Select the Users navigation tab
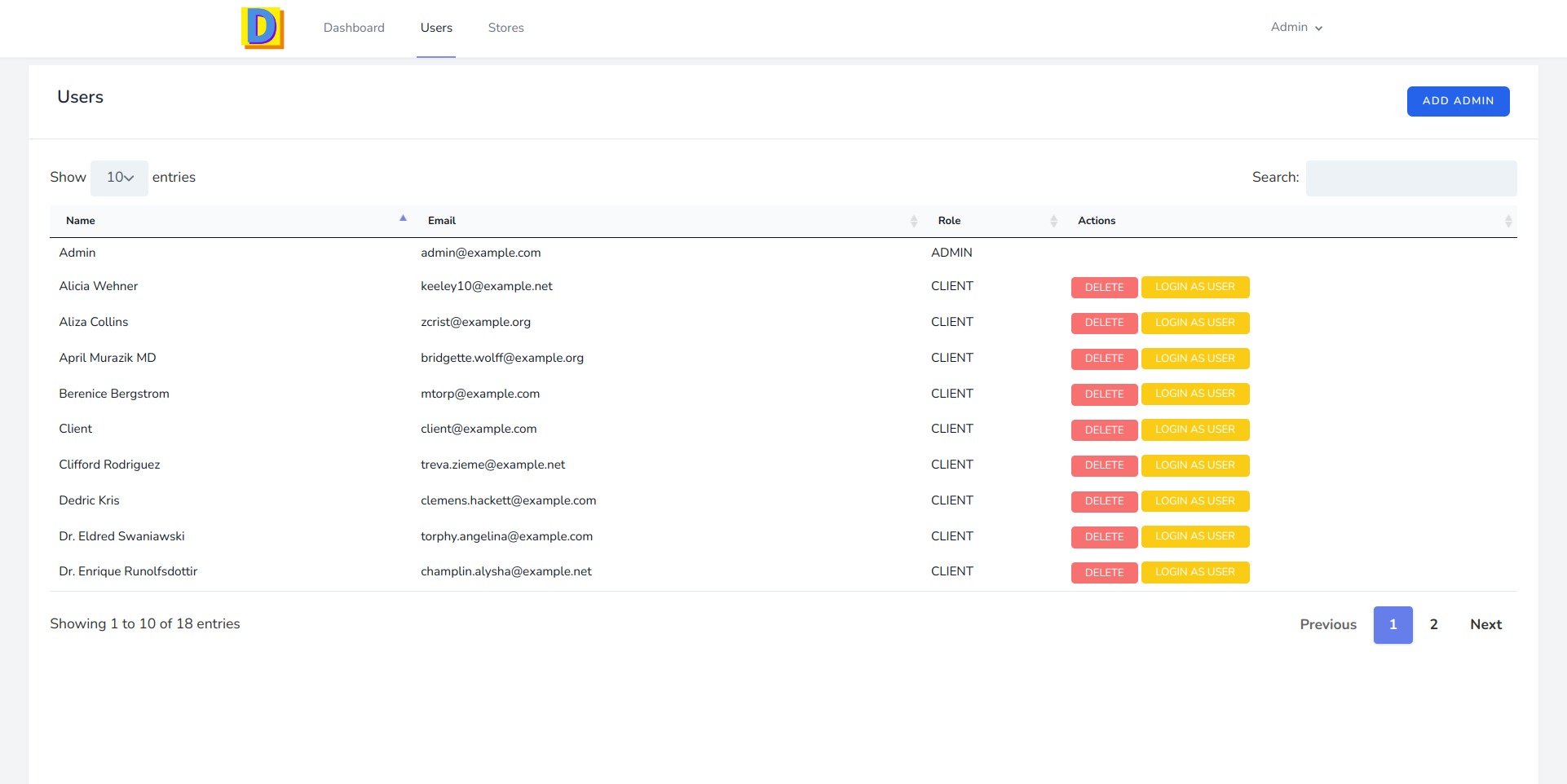 [436, 28]
